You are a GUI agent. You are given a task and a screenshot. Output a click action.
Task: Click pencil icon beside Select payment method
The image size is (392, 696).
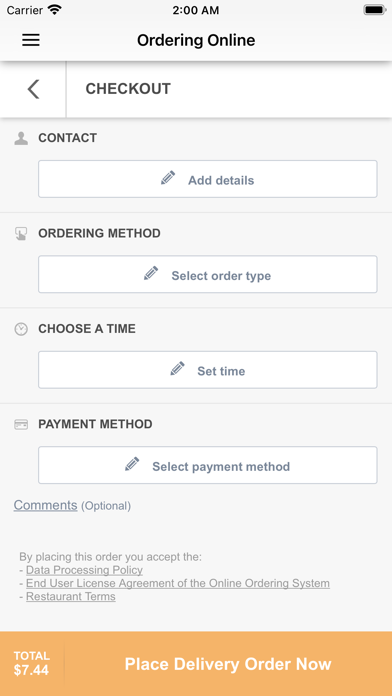pyautogui.click(x=132, y=464)
